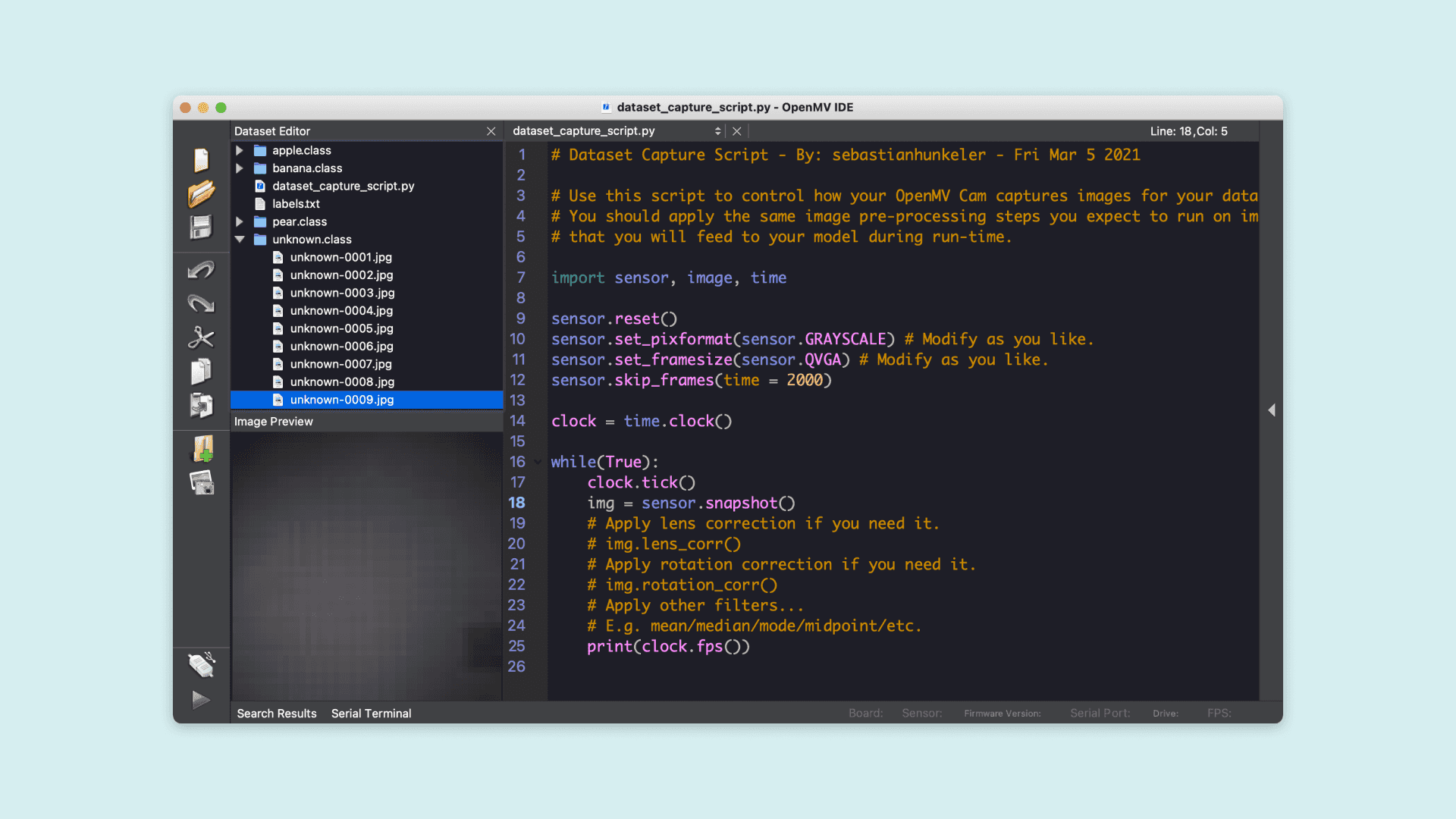Image resolution: width=1456 pixels, height=819 pixels.
Task: Click the Redo arrow icon
Action: click(201, 304)
